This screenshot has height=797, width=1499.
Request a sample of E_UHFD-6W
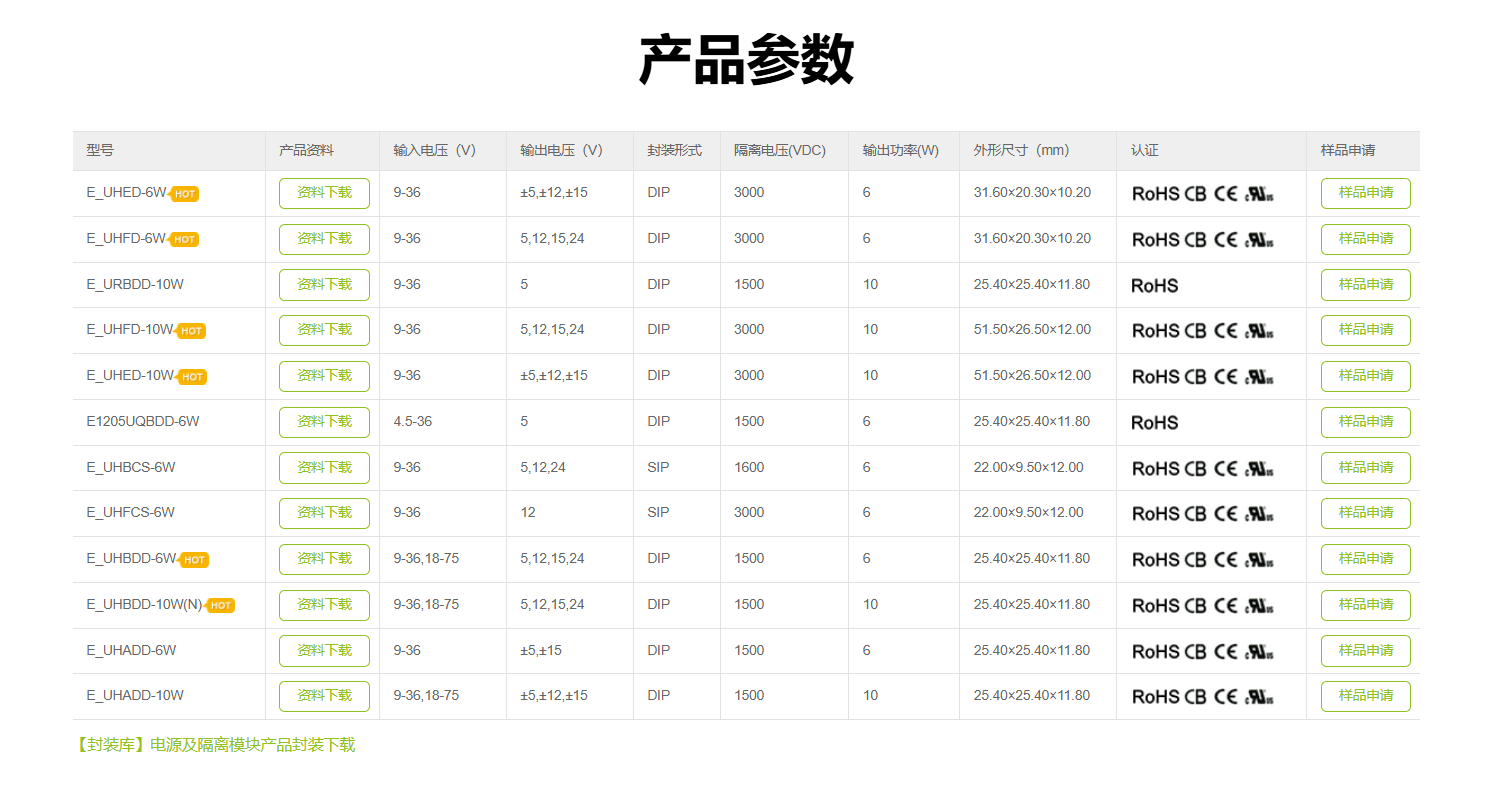pyautogui.click(x=1365, y=239)
